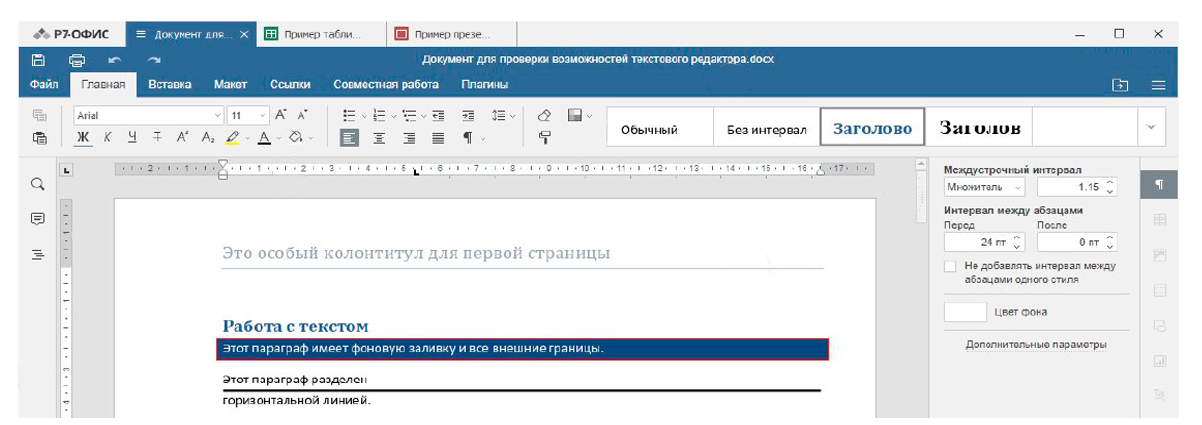This screenshot has width=1202, height=425.
Task: Expand the numbered list options
Action: (394, 115)
